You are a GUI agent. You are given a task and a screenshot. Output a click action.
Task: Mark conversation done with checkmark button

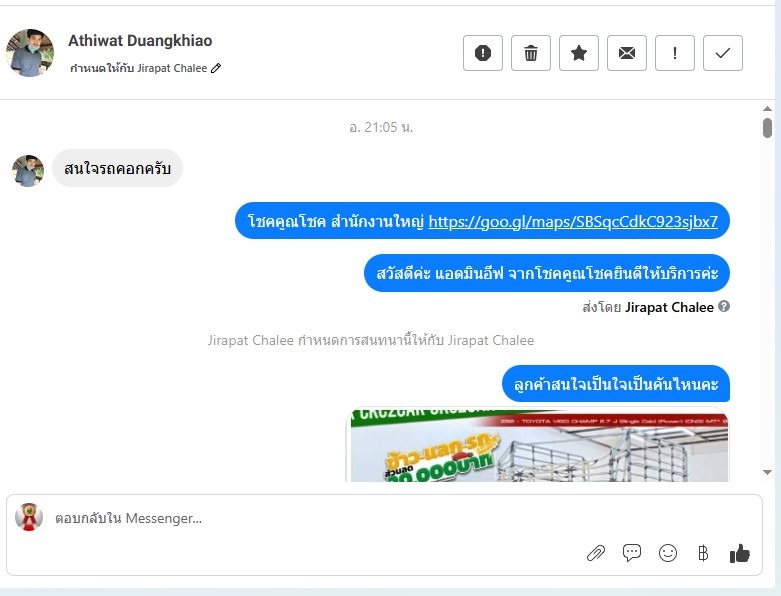tap(723, 53)
